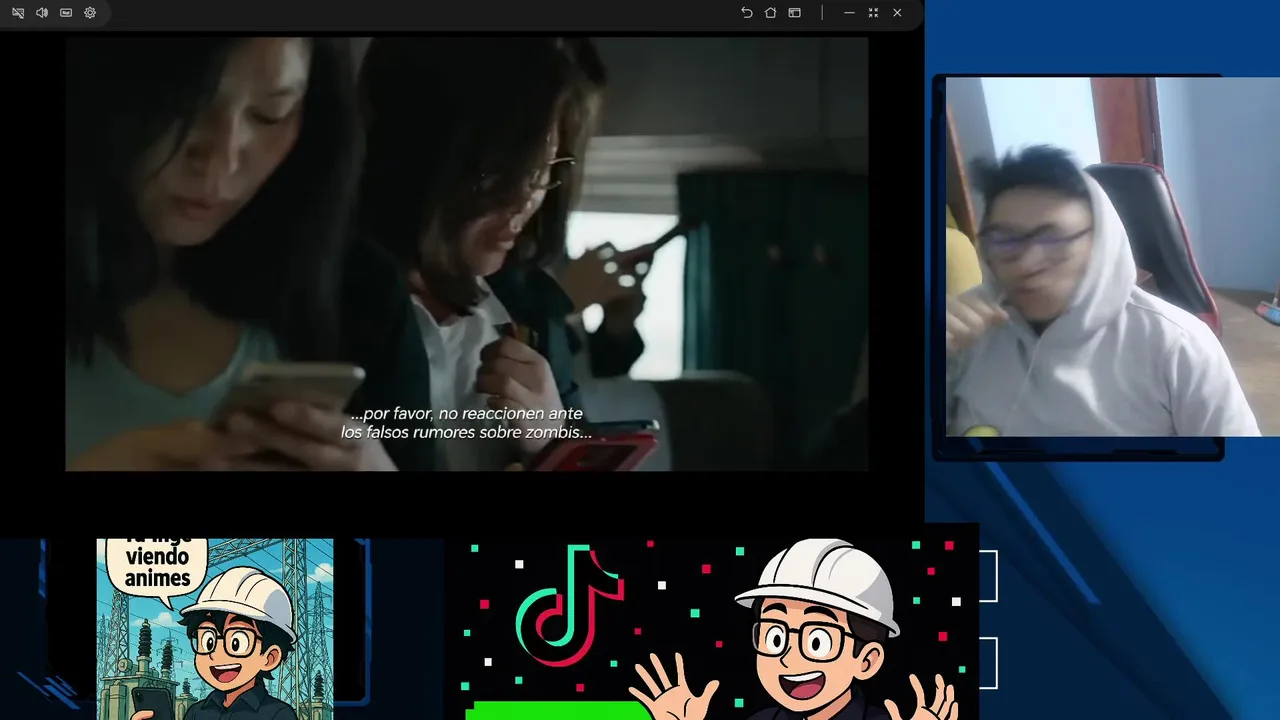Click the subtitle text about falsos rumores
This screenshot has height=720, width=1280.
click(466, 423)
